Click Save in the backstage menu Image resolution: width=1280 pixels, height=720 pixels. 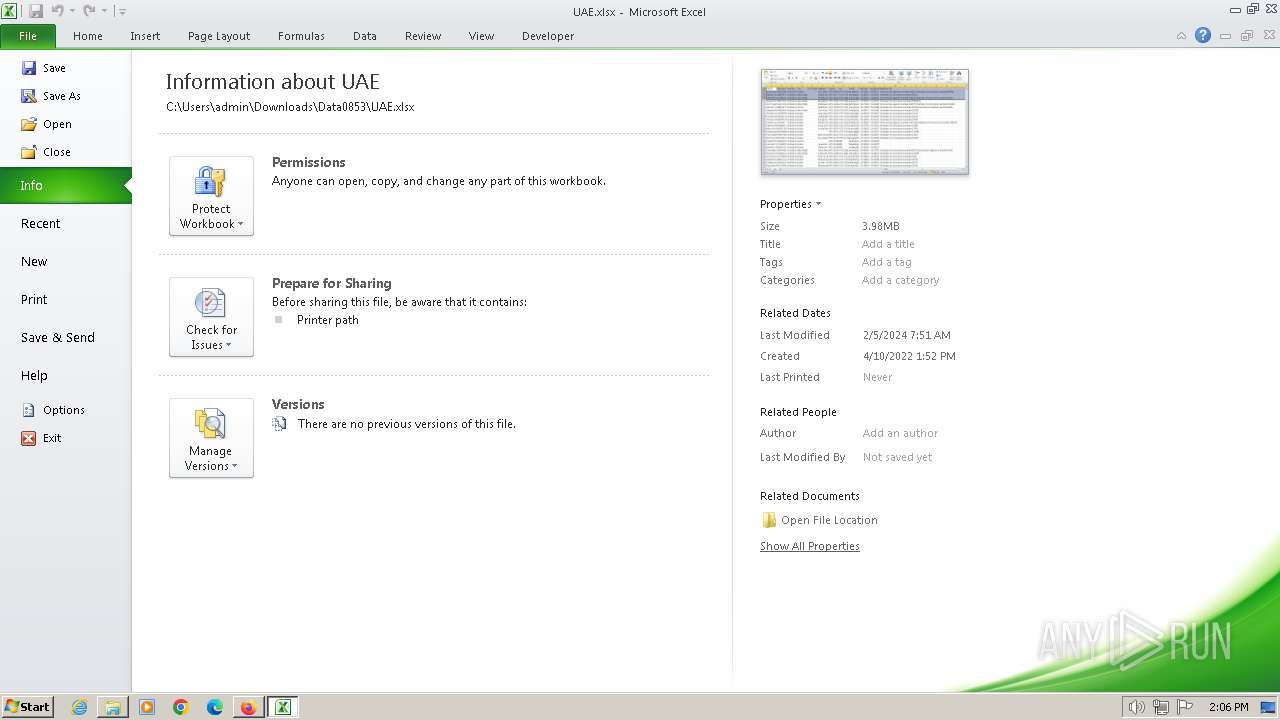pyautogui.click(x=44, y=68)
